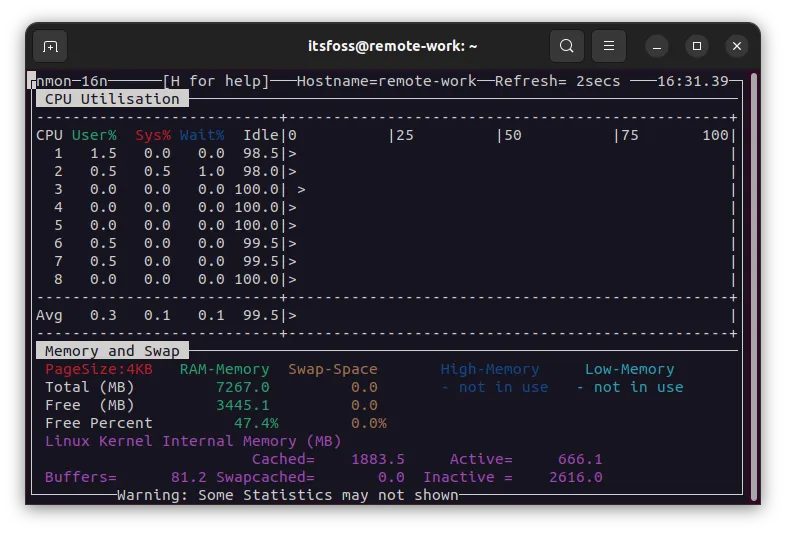Click the CPU Utilisation section header
Viewport: 786px width, 533px height.
(112, 99)
